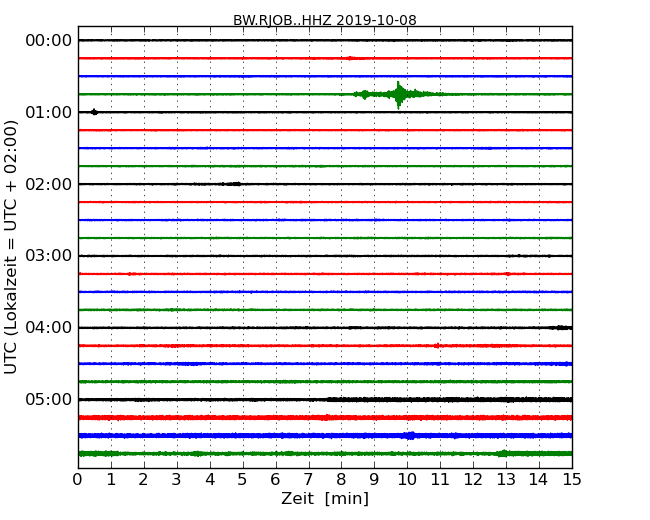Click the 03:00 time label
Viewport: 650px width, 520px height.
click(x=49, y=256)
